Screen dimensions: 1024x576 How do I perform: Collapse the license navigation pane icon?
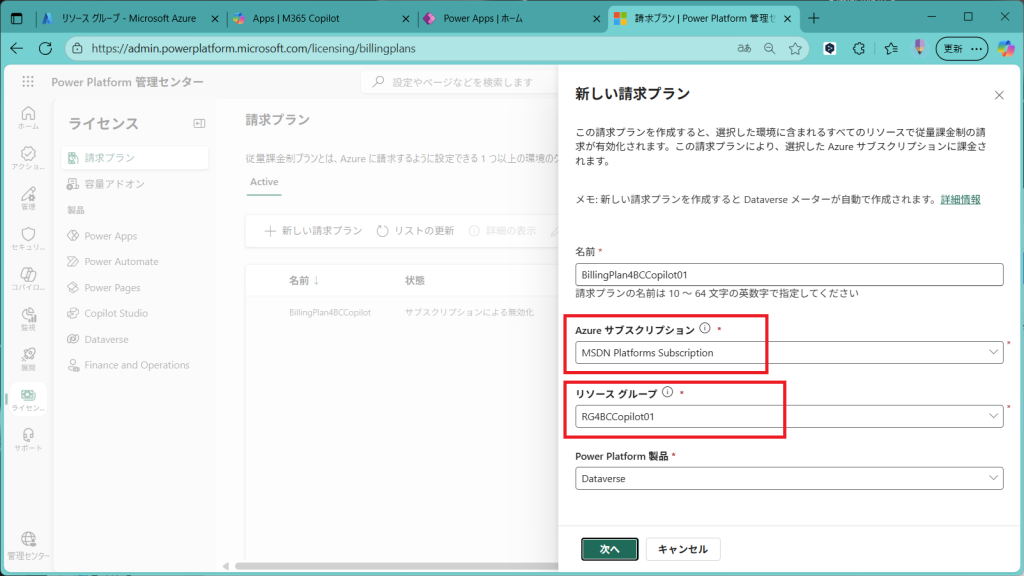point(199,123)
